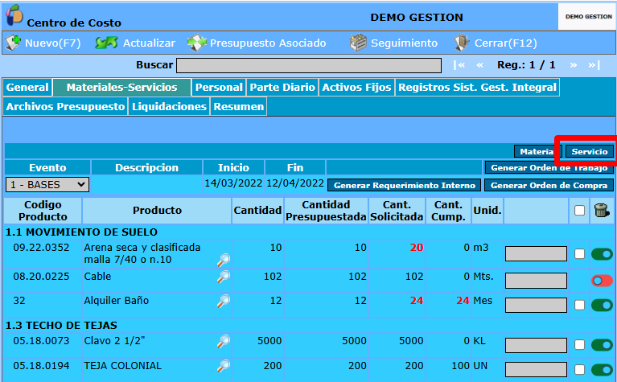Click the gray input field in TEJA COLONIAL row
Screen dimensions: 617x382
click(x=536, y=369)
